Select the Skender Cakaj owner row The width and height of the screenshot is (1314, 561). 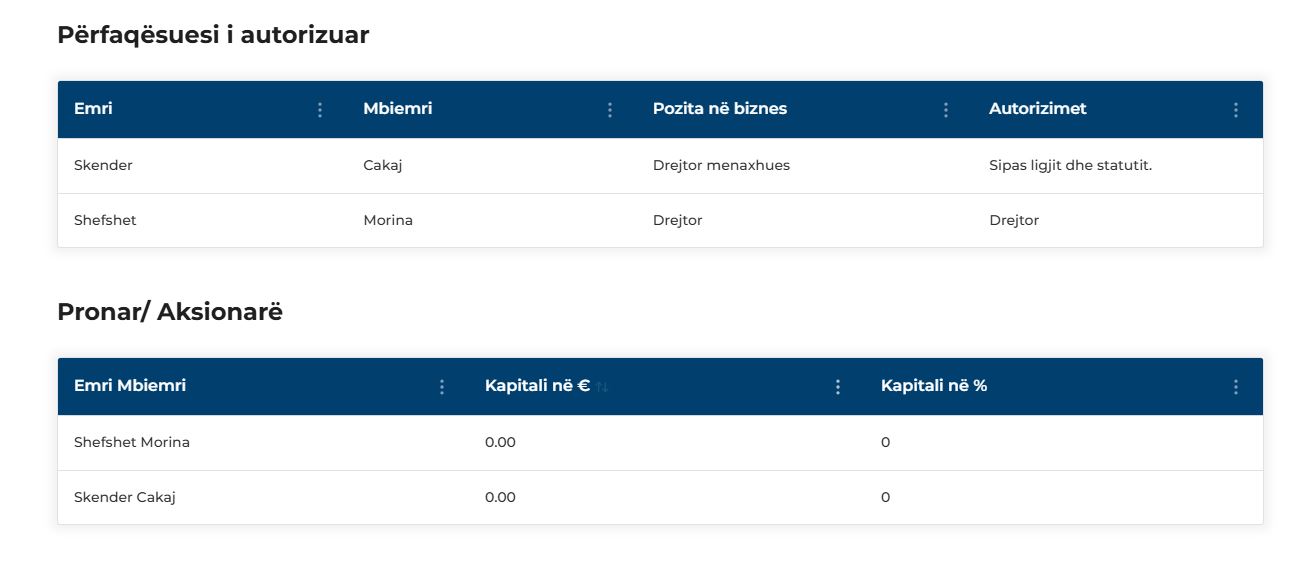(x=660, y=497)
